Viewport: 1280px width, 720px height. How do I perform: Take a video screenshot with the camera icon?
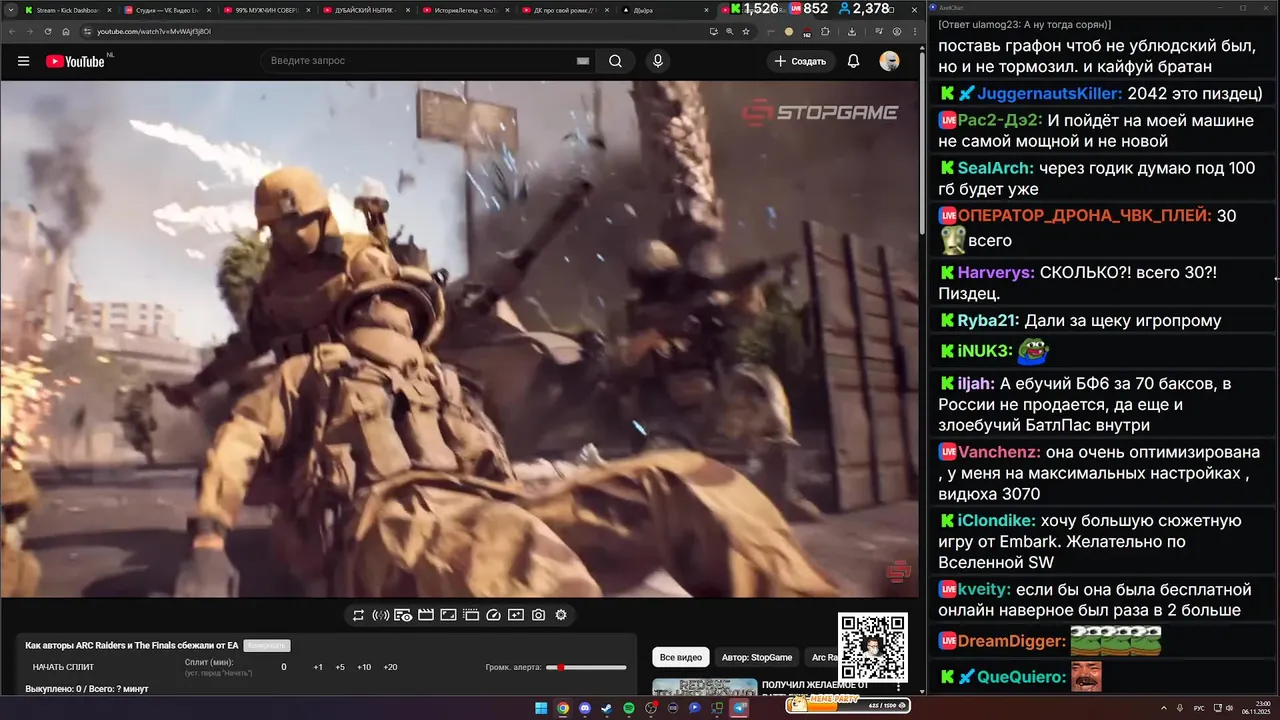(538, 615)
